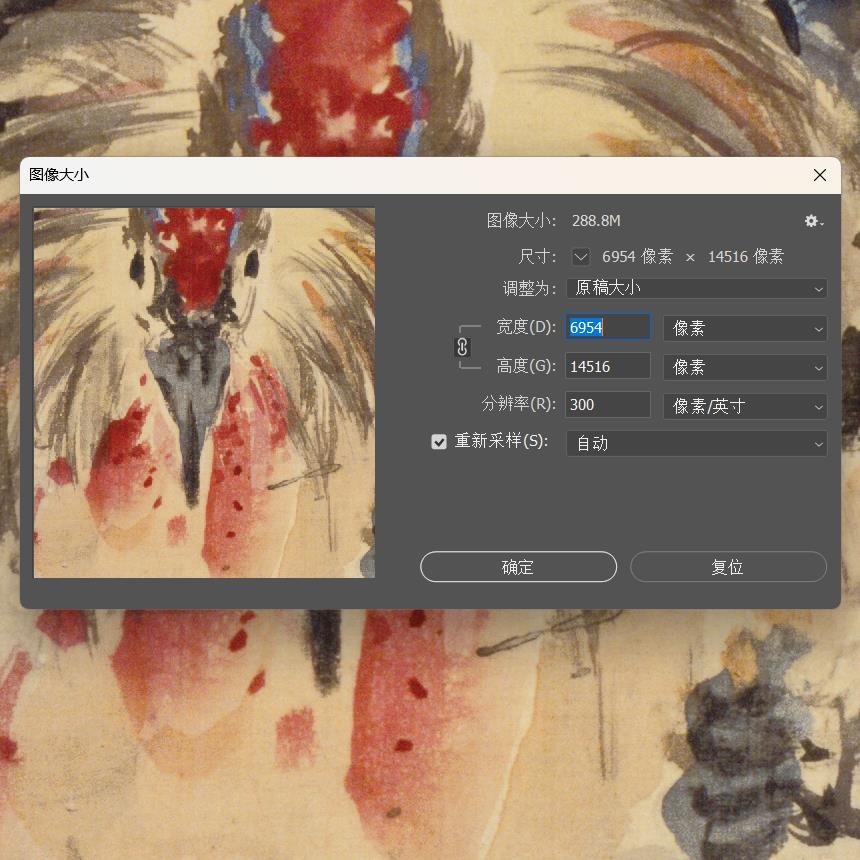Open the 尺寸 units dropdown arrow

pos(581,256)
